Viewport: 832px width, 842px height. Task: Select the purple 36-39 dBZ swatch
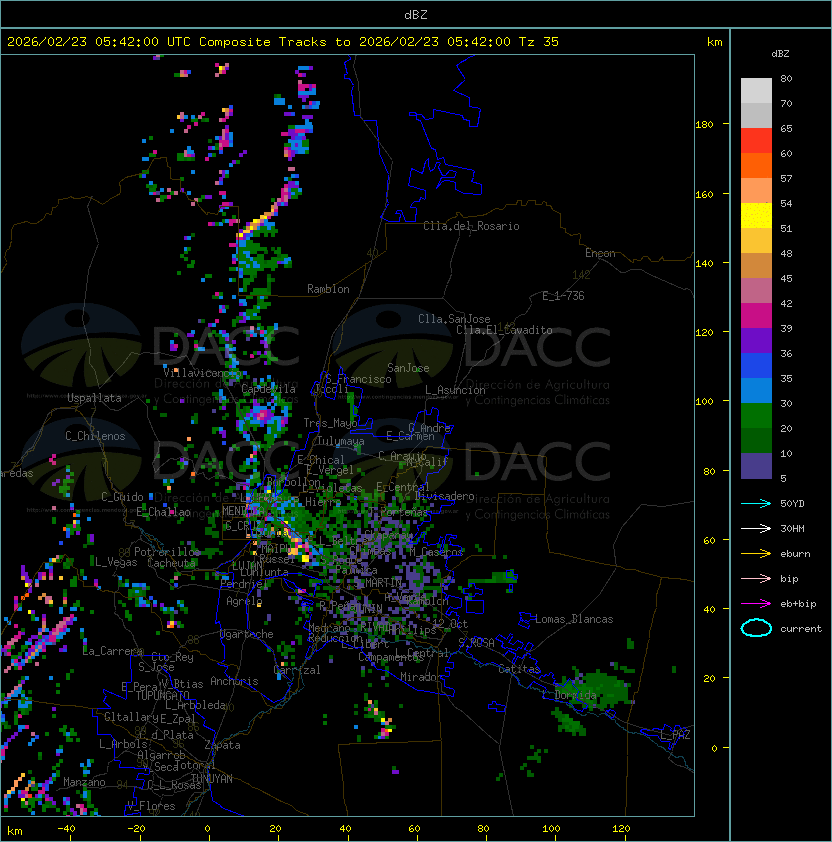coord(756,340)
